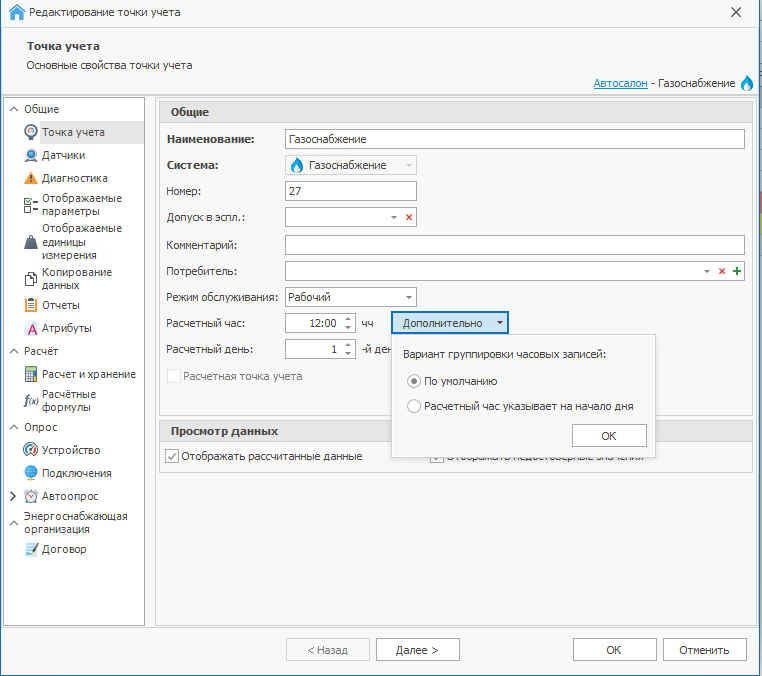This screenshot has height=676, width=762.
Task: Select Копирование данных in sidebar
Action: click(76, 278)
